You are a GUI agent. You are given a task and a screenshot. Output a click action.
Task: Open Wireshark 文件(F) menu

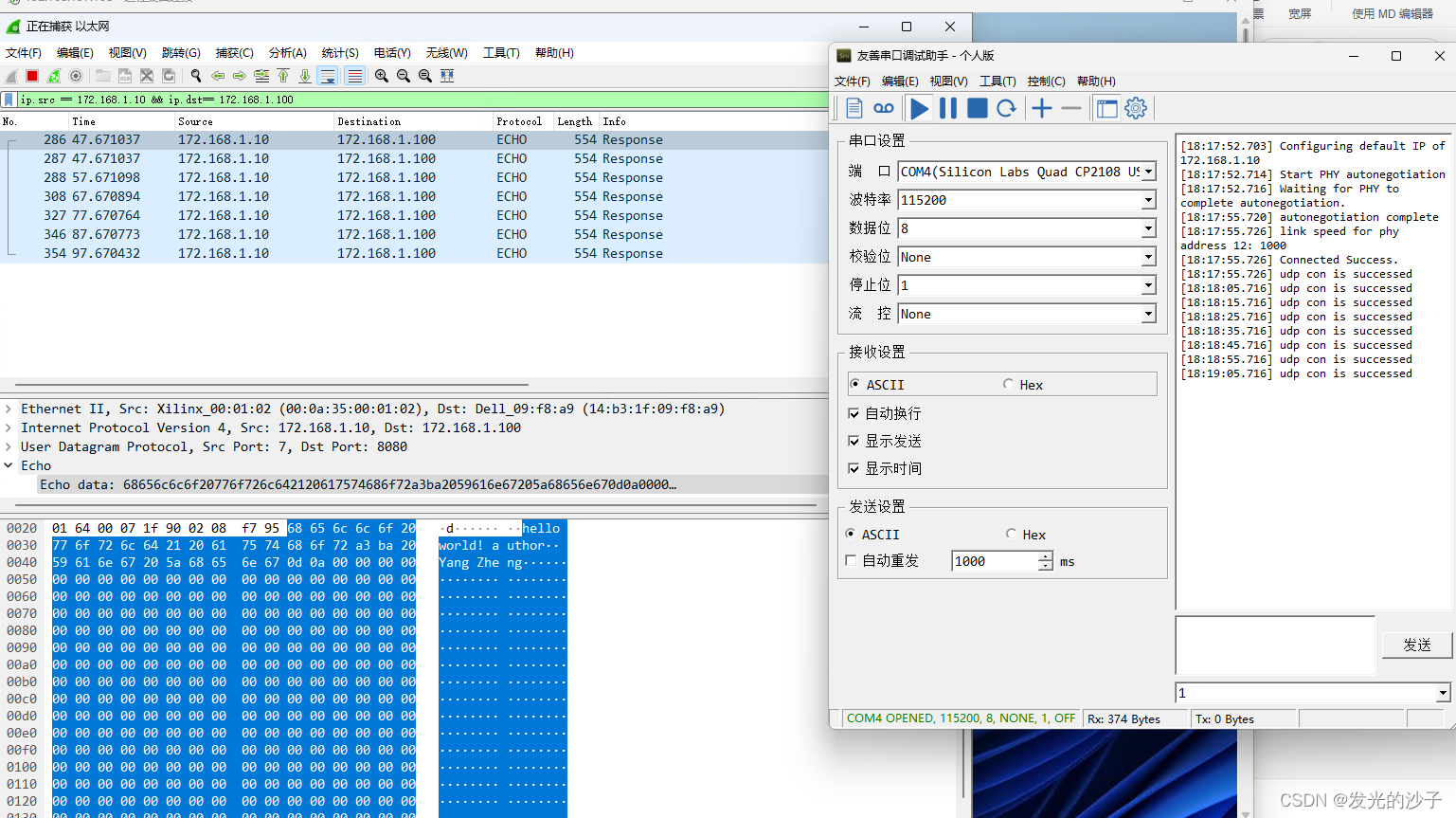tap(24, 53)
